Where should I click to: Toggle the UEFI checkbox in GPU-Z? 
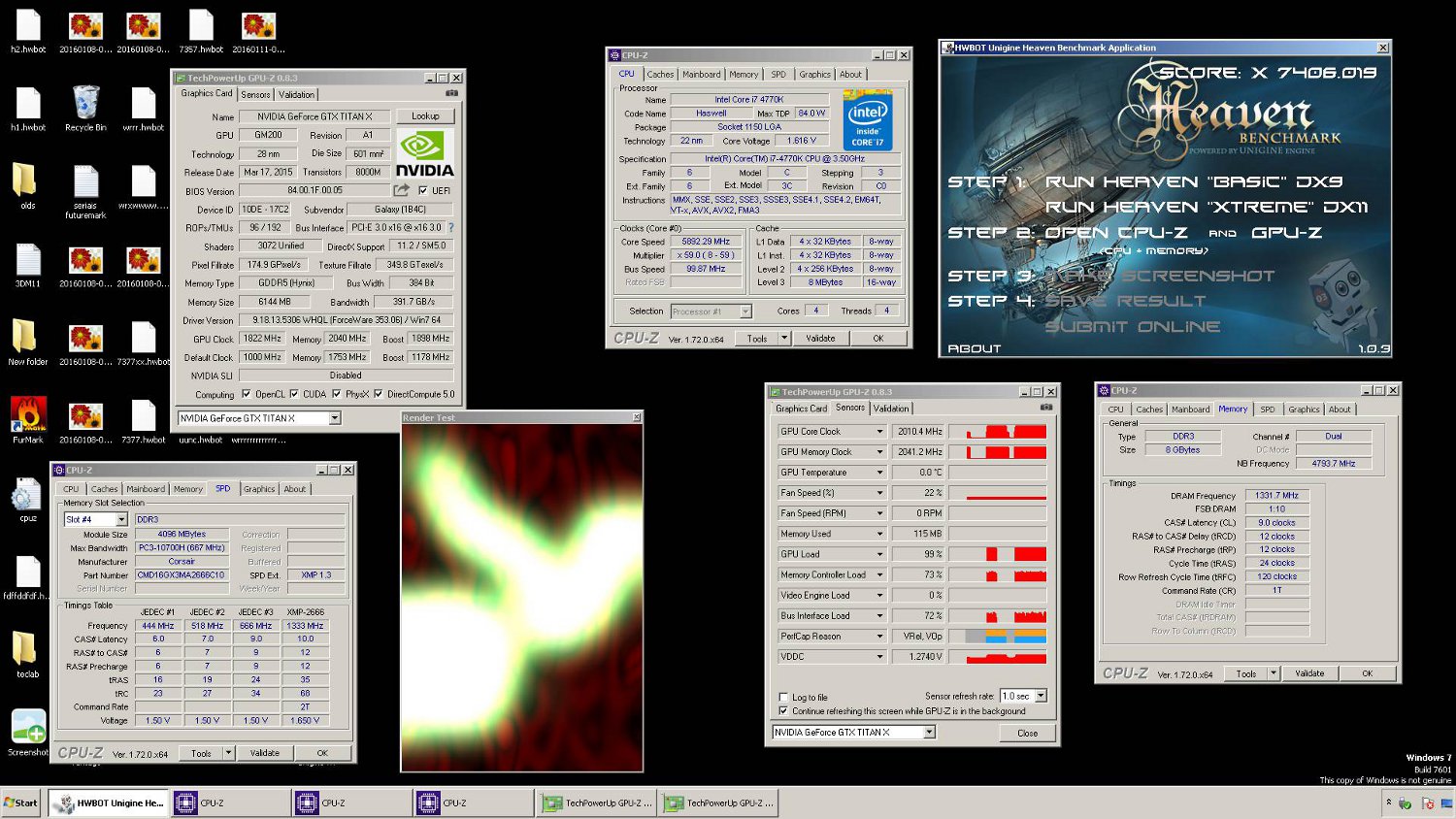[x=422, y=191]
